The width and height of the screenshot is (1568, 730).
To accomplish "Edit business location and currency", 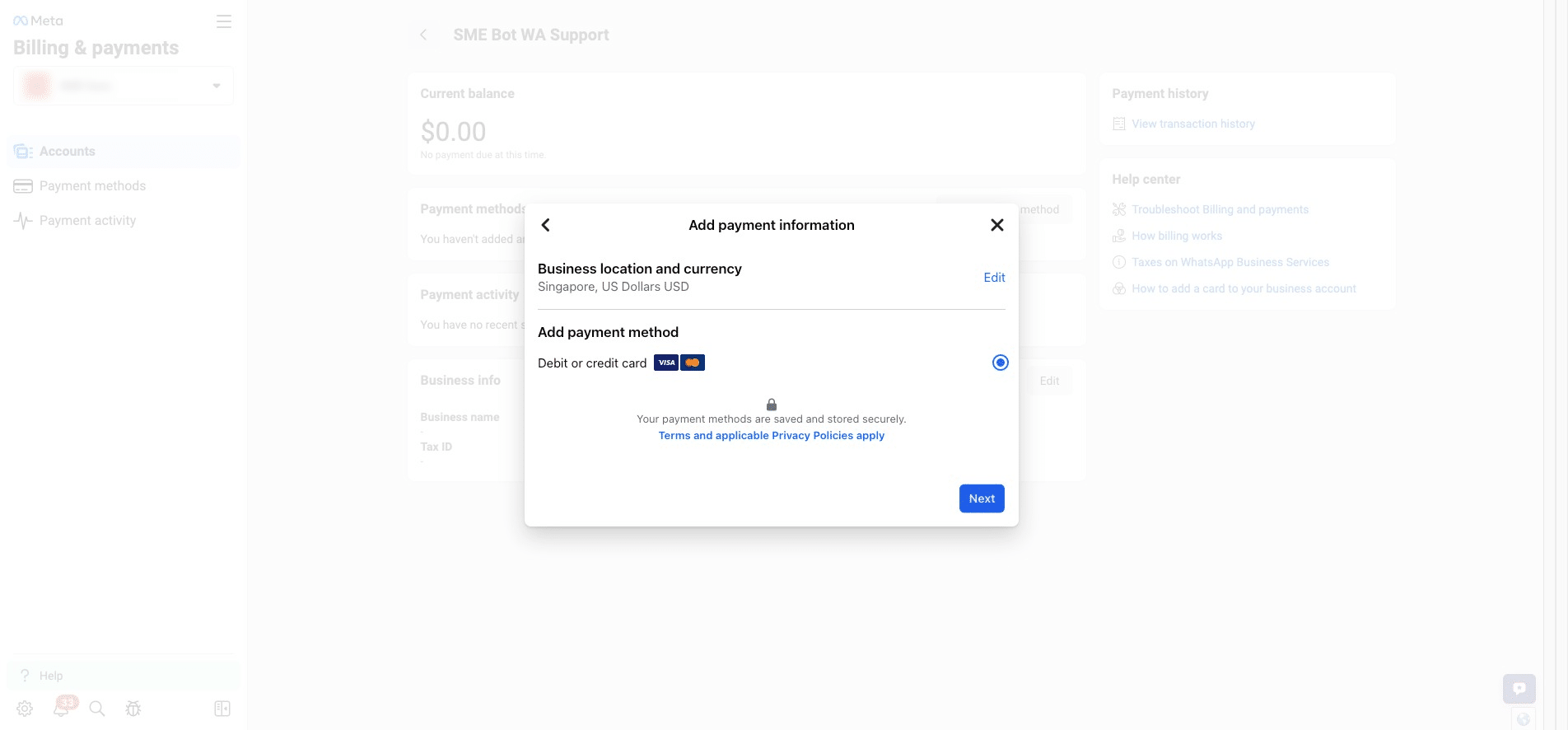I will point(994,278).
